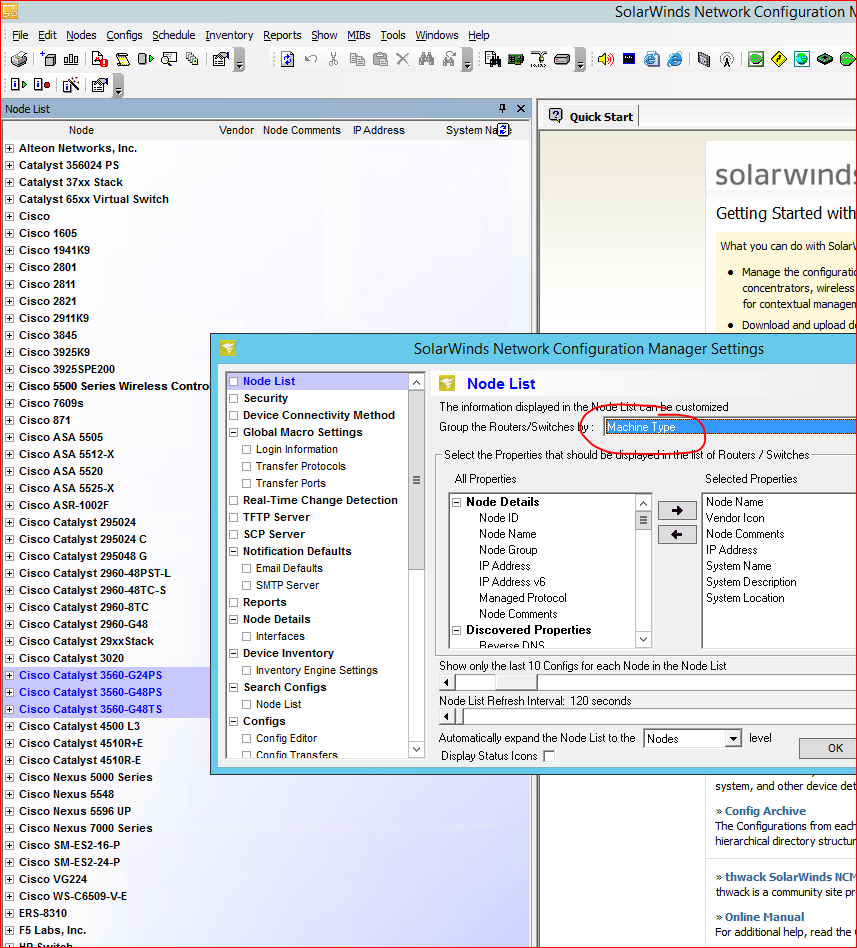This screenshot has height=948, width=857.
Task: Pin the Node List panel
Action: 502,108
